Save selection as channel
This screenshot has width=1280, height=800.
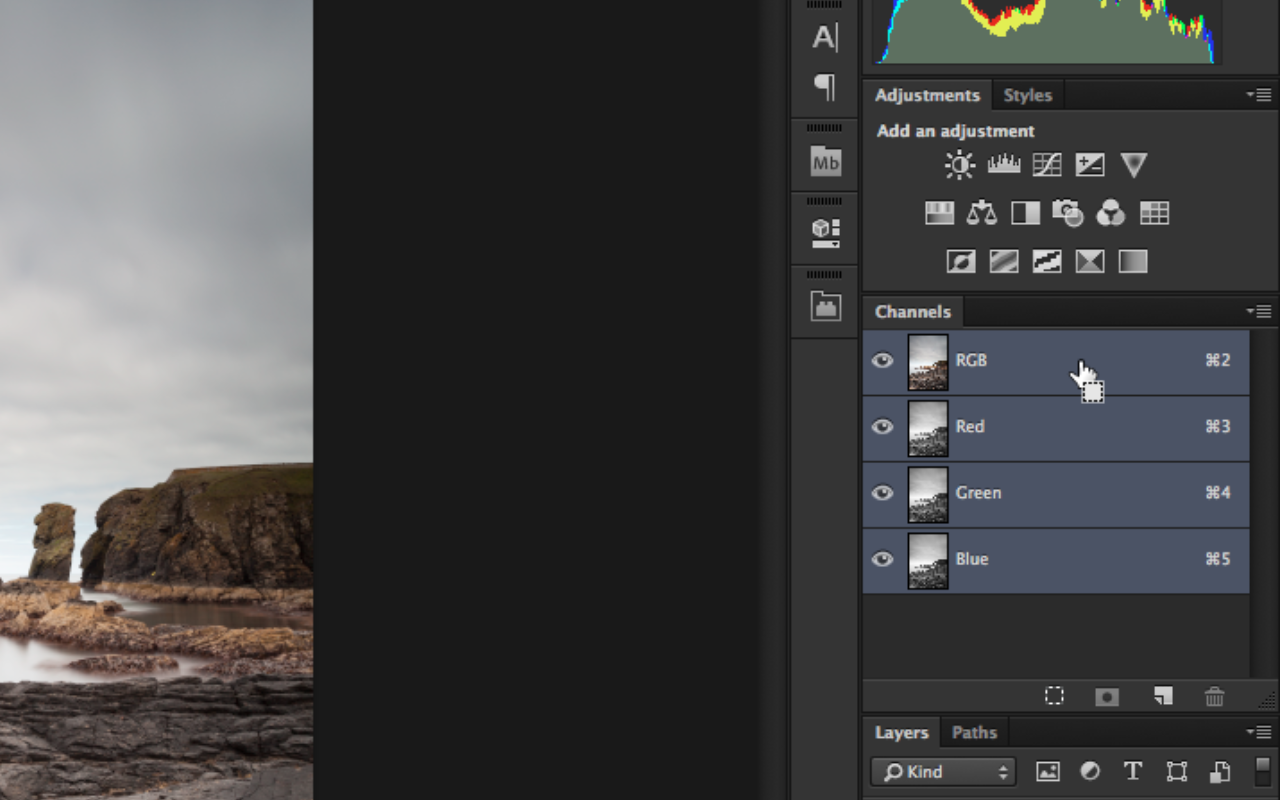coord(1107,696)
